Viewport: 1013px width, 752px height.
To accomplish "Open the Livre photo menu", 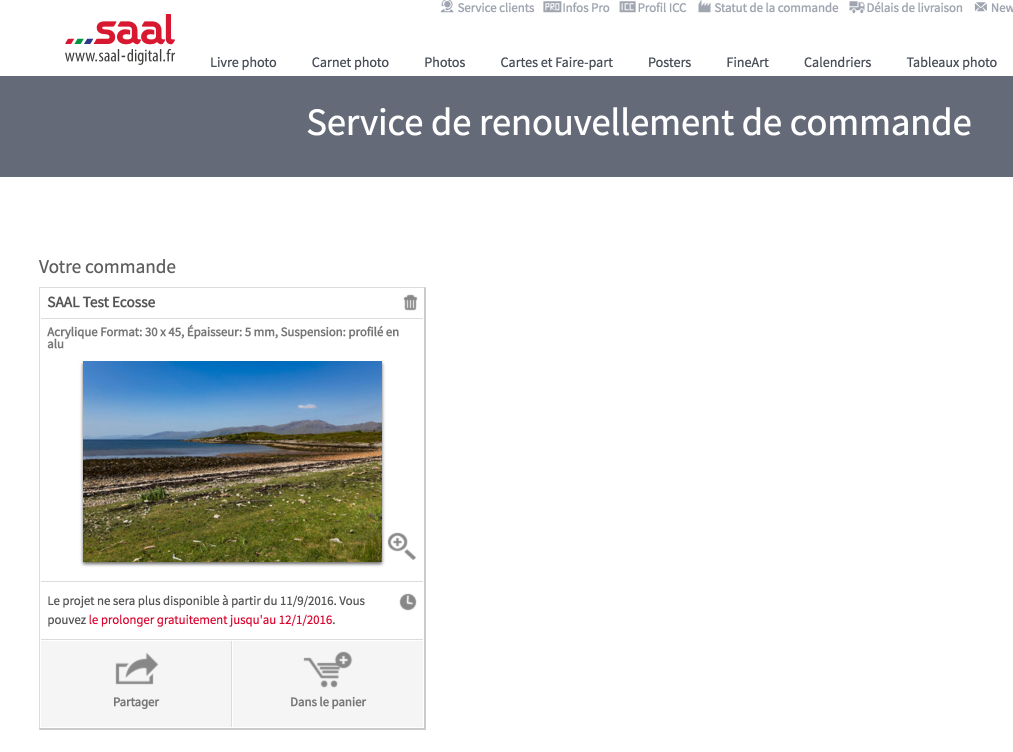I will [x=243, y=63].
